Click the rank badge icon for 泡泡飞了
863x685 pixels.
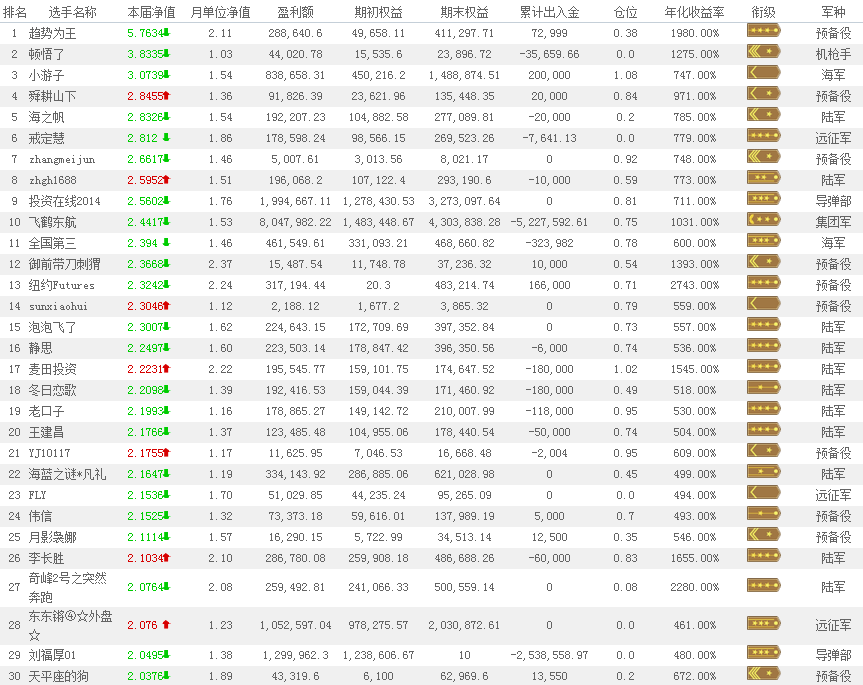click(x=763, y=325)
